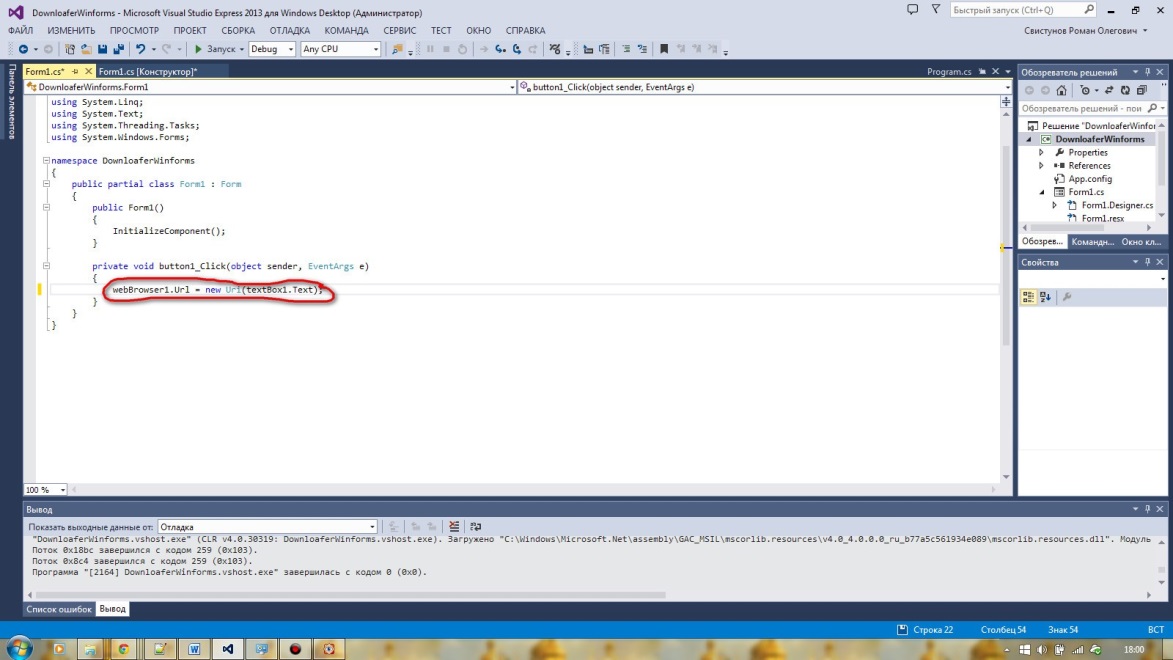The image size is (1173, 660).
Task: Click the Home icon in Solution Explorer
Action: [x=1062, y=91]
